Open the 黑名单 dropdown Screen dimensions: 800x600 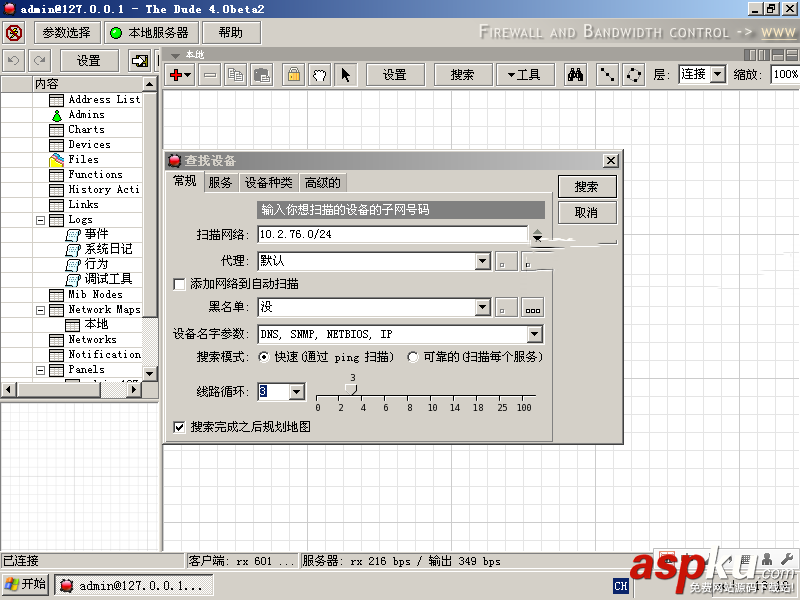coord(483,307)
